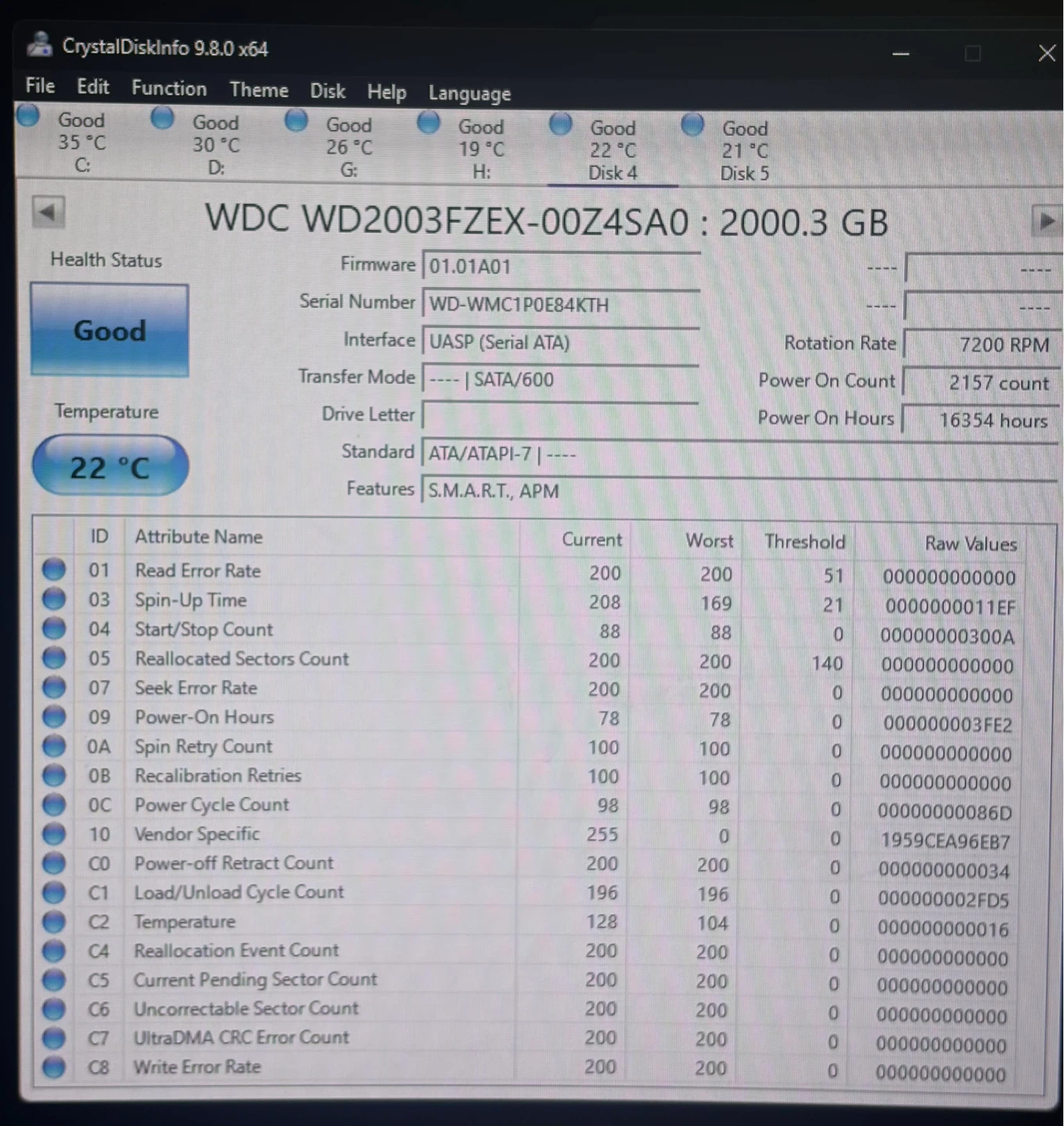1064x1126 pixels.
Task: Click the status icon for Spin Retry Count
Action: 54,745
